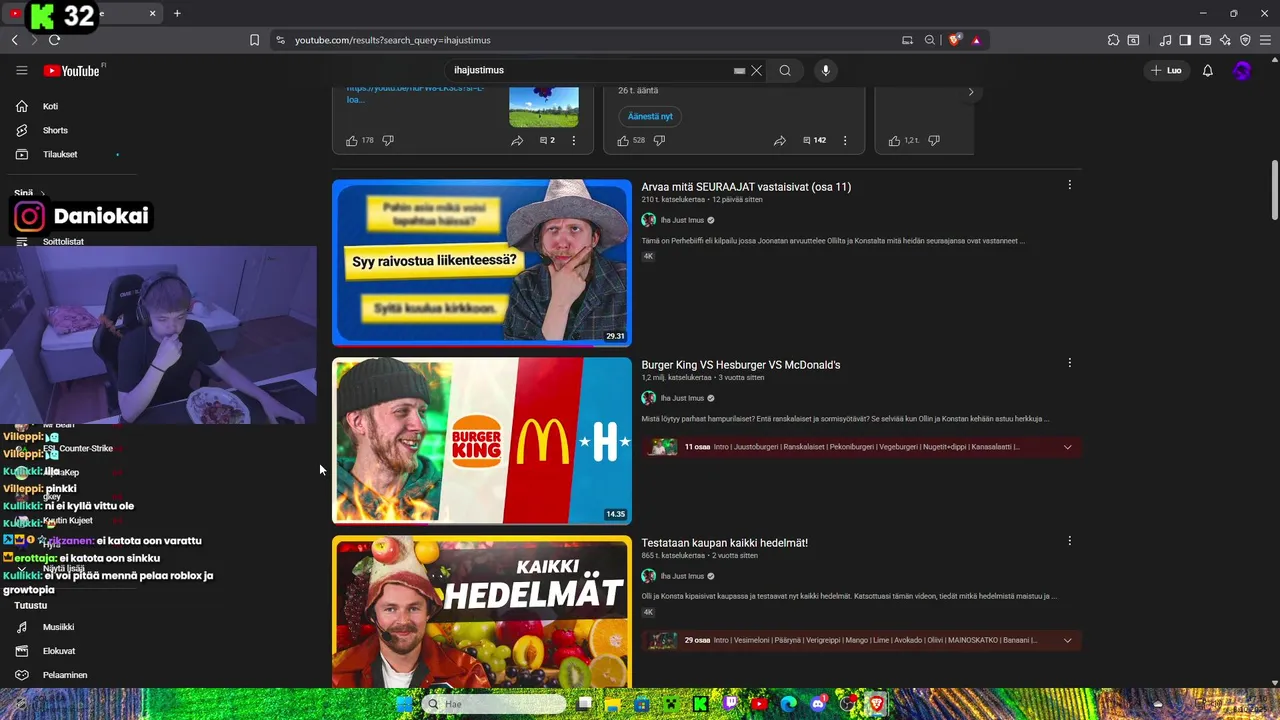Like the poll post with 528 likes

[x=623, y=140]
